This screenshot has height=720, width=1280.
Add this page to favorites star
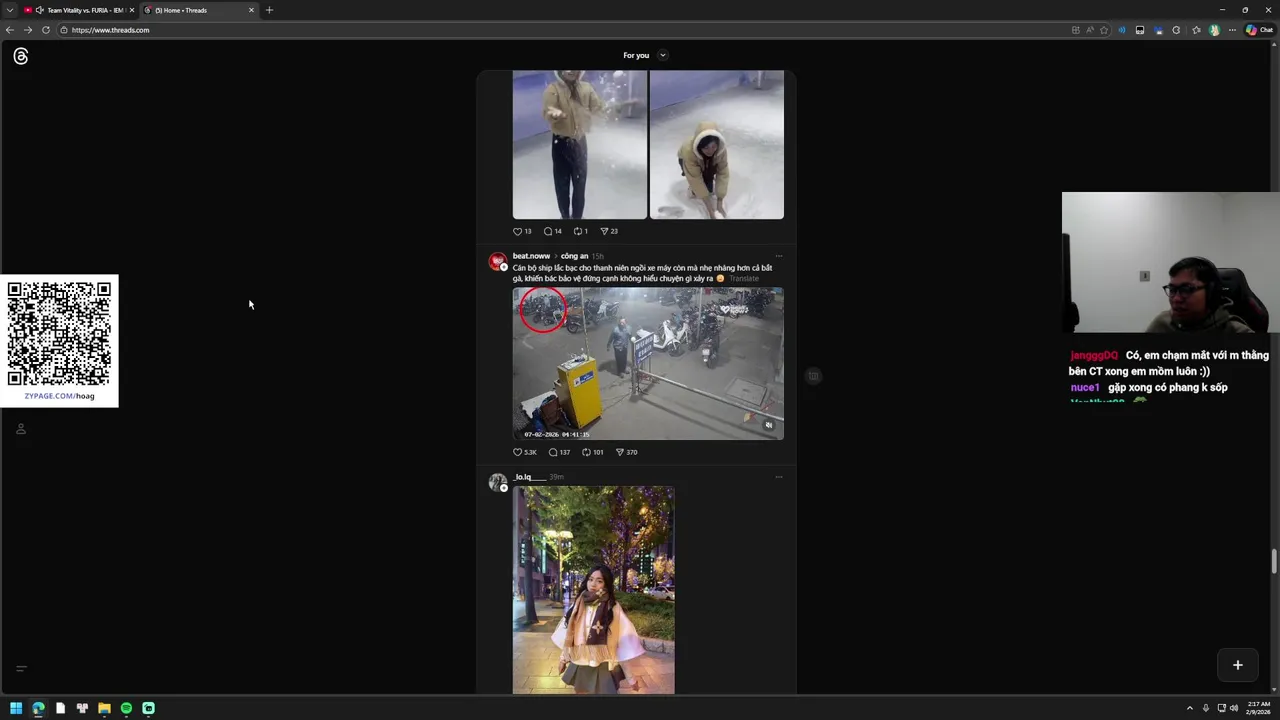(1104, 30)
